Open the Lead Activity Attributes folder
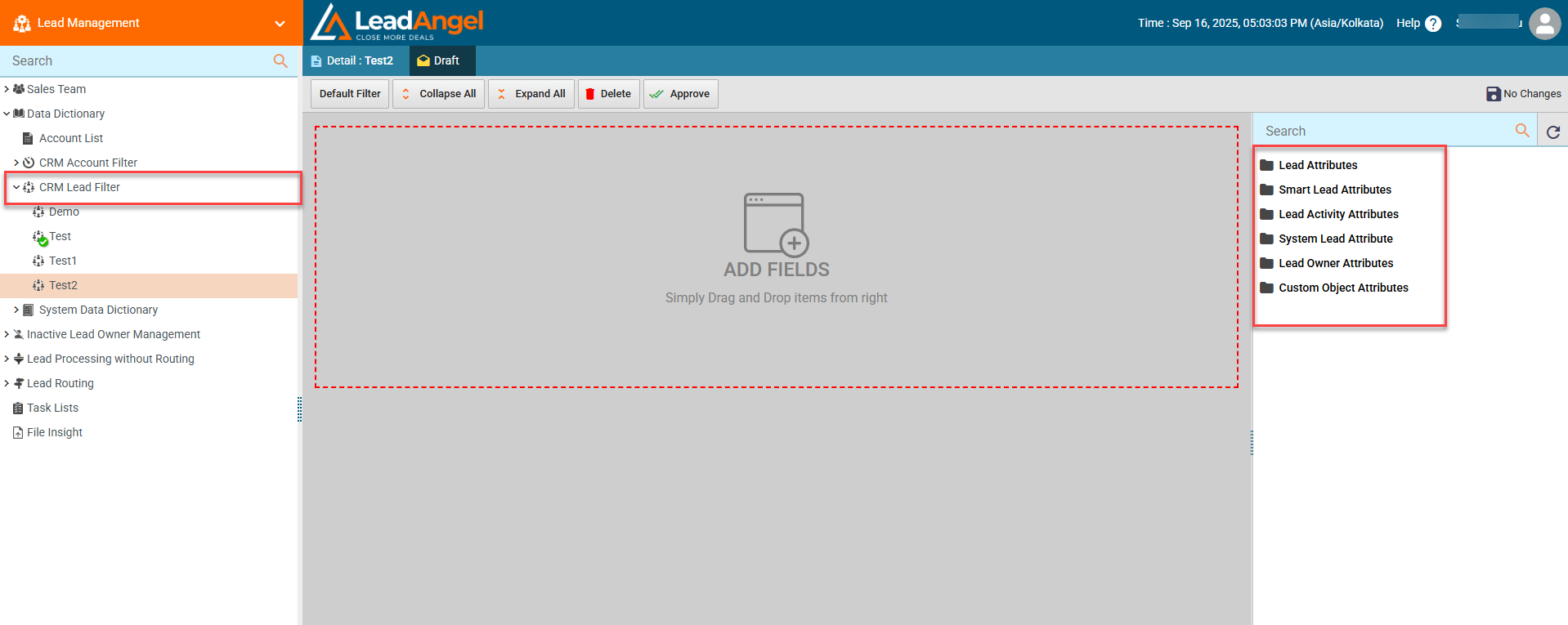Screen dimensions: 1568x625 1338,214
